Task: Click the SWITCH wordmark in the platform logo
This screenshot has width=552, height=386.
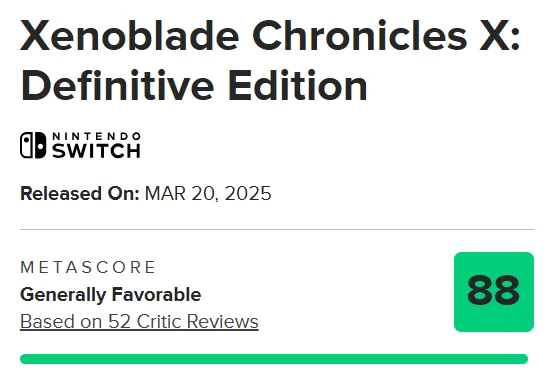Action: click(96, 151)
